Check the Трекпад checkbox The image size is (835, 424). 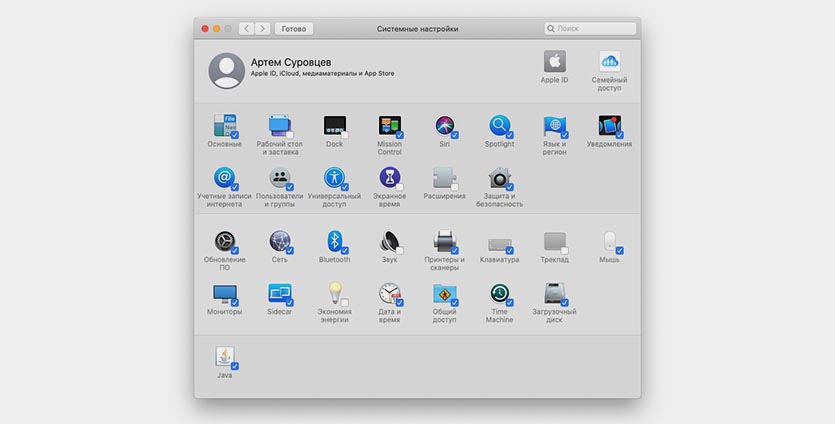pyautogui.click(x=564, y=249)
